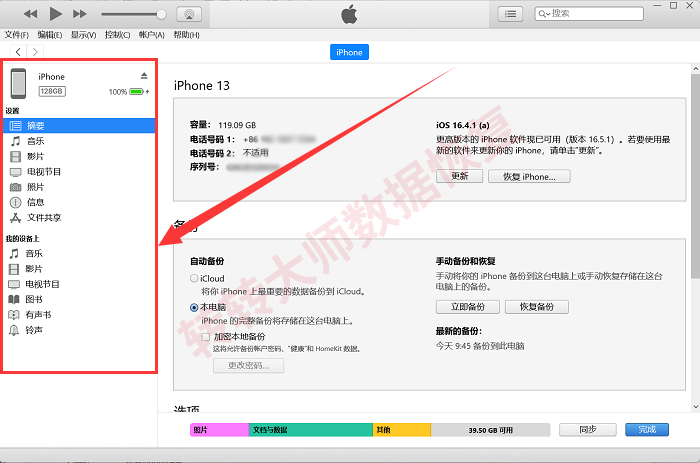The height and width of the screenshot is (463, 700).
Task: Click the 更新 button
Action: [459, 176]
